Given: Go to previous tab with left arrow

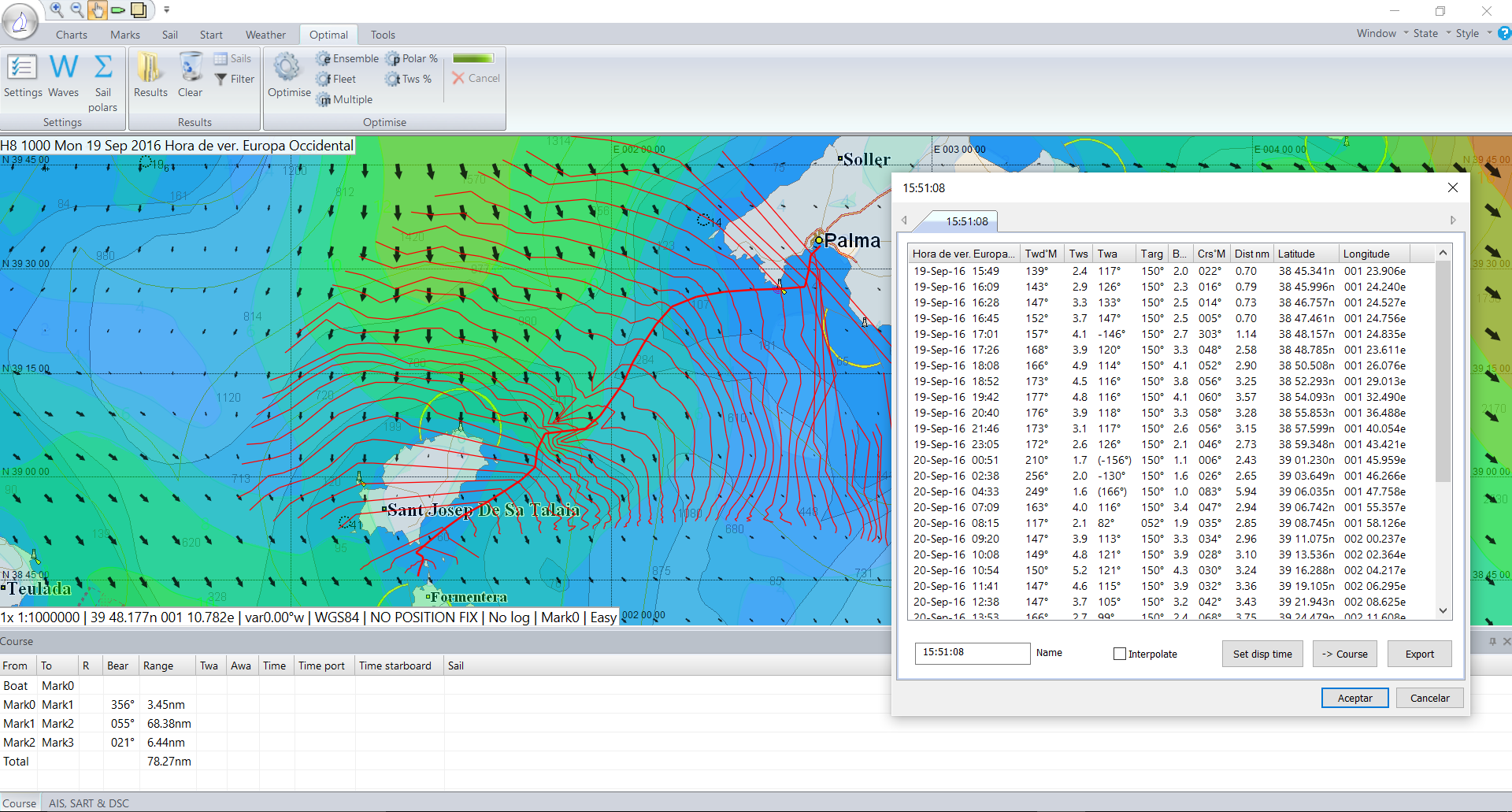Looking at the screenshot, I should point(904,221).
